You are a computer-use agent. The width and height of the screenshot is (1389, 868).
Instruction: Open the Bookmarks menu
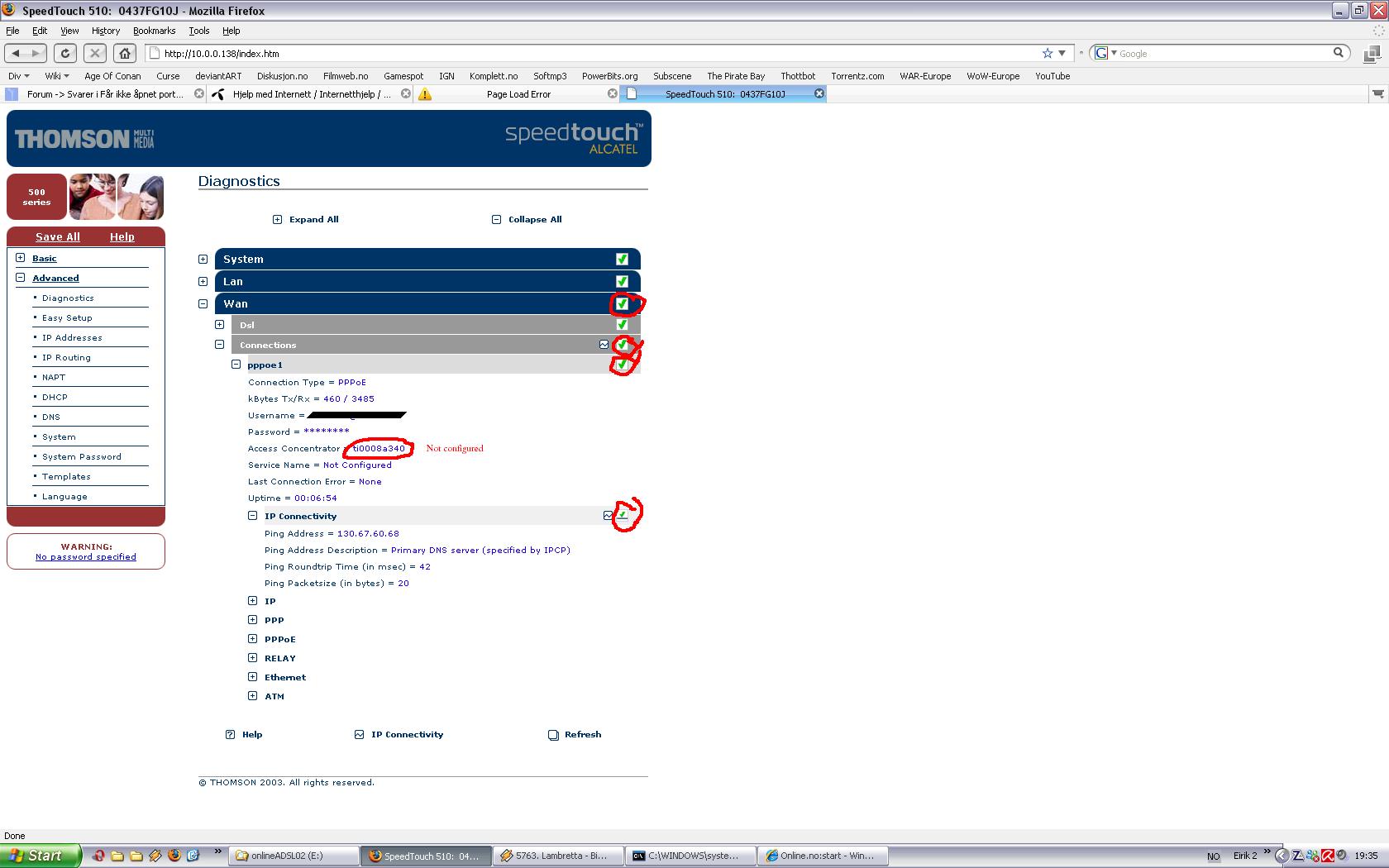(154, 31)
